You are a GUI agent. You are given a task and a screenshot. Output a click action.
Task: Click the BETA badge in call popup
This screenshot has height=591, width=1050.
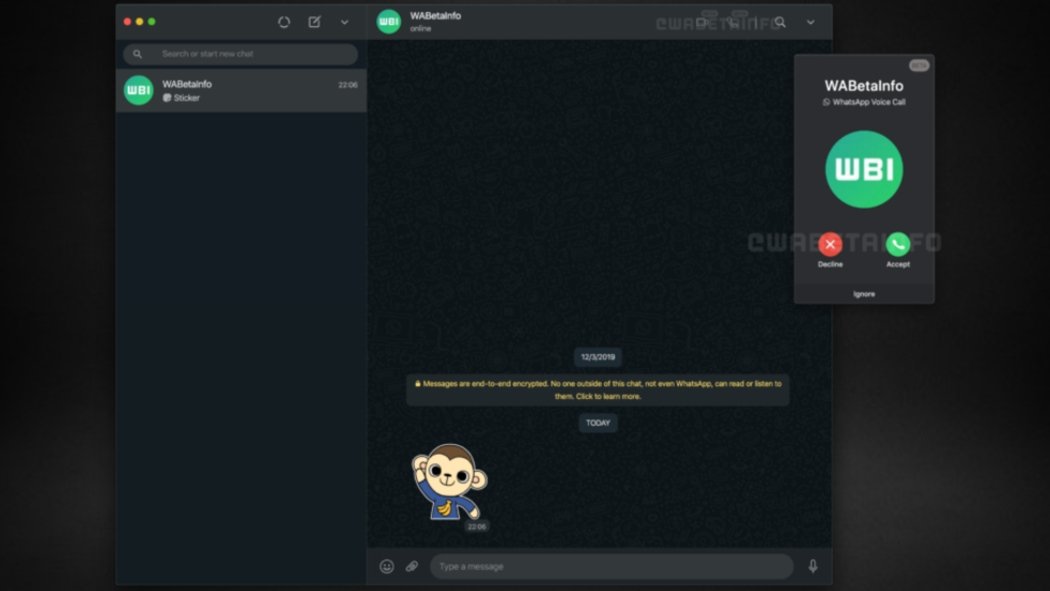pyautogui.click(x=919, y=66)
